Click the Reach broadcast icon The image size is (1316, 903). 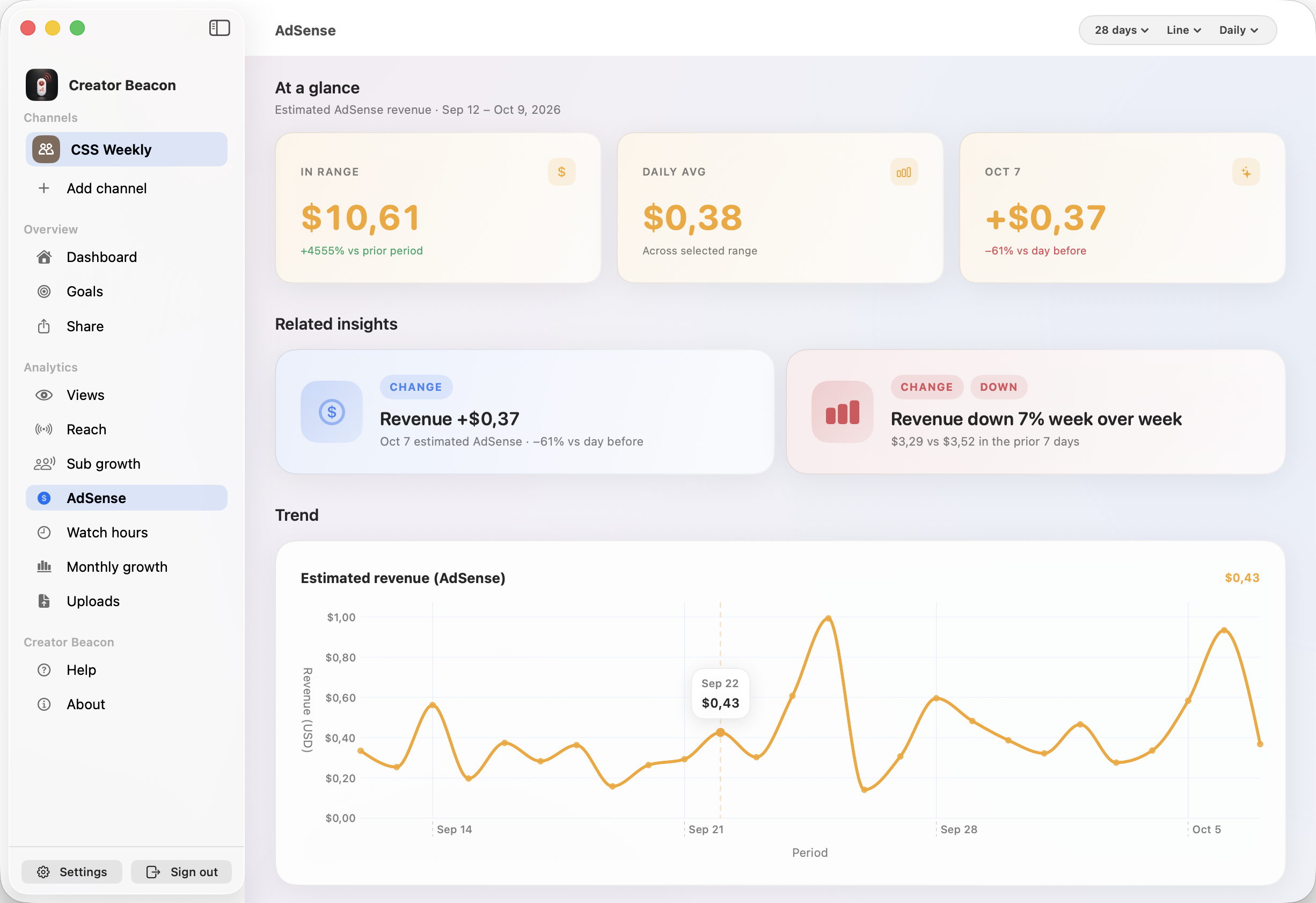coord(44,429)
